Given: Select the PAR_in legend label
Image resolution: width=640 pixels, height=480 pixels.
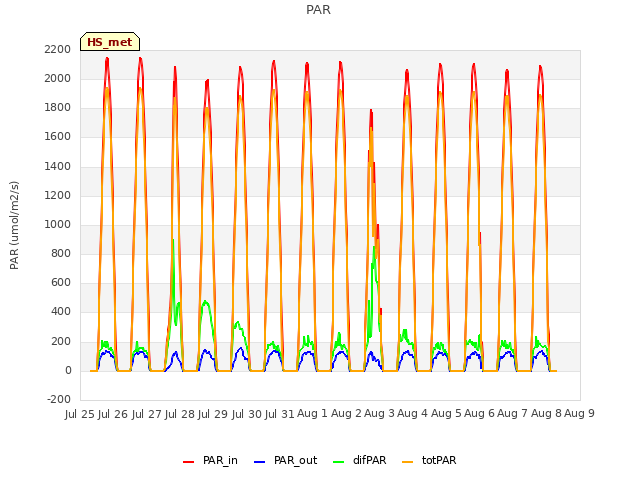Looking at the screenshot, I should pyautogui.click(x=220, y=460).
